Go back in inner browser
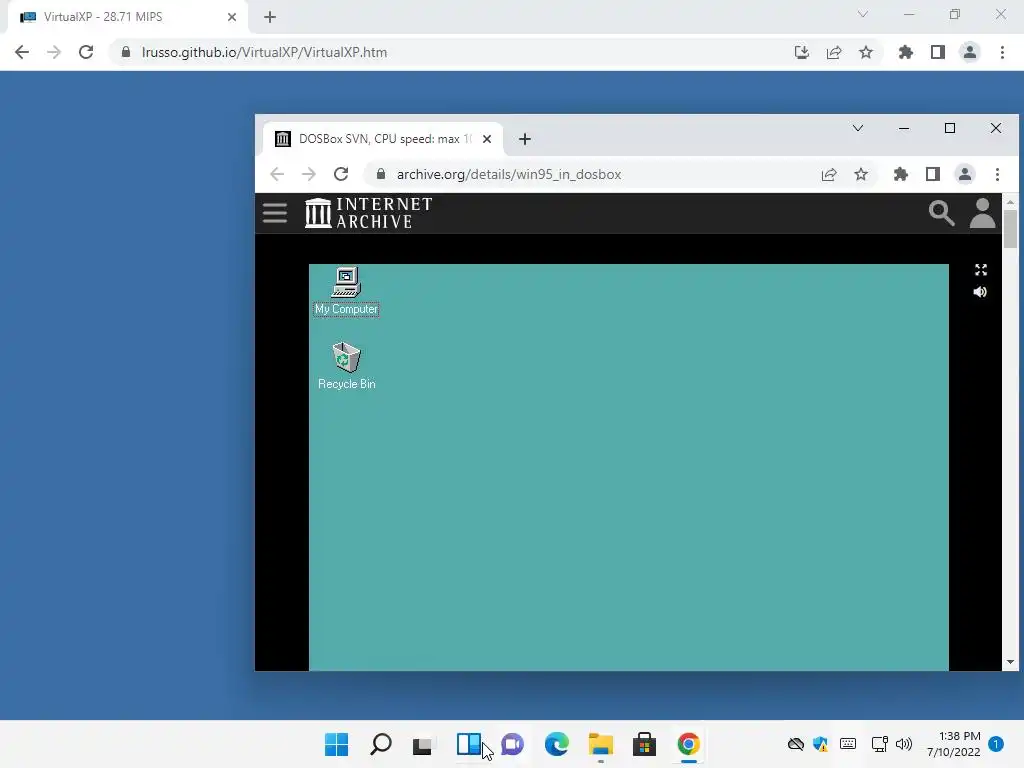 tap(277, 174)
